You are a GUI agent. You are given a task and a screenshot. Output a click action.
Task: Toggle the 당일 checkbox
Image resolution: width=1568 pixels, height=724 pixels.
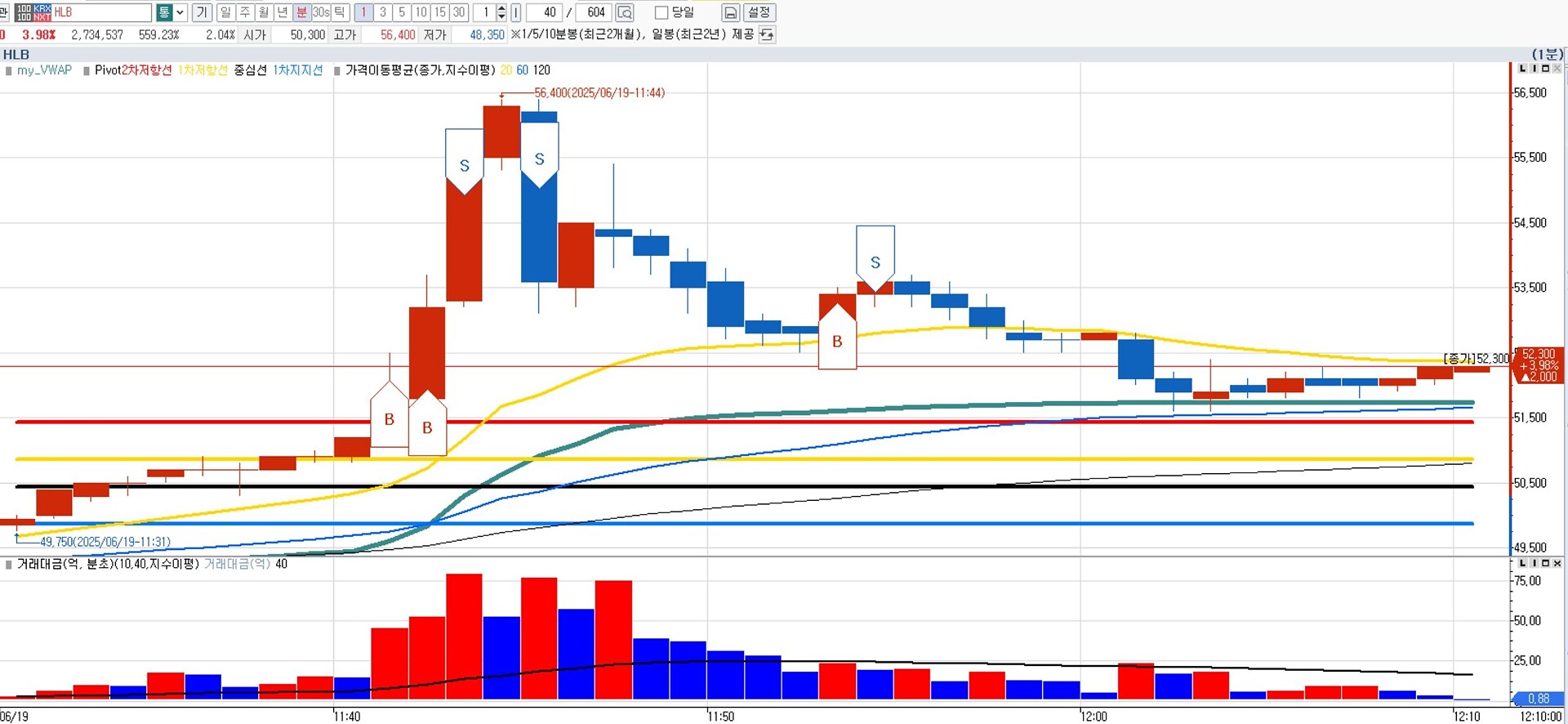[661, 12]
